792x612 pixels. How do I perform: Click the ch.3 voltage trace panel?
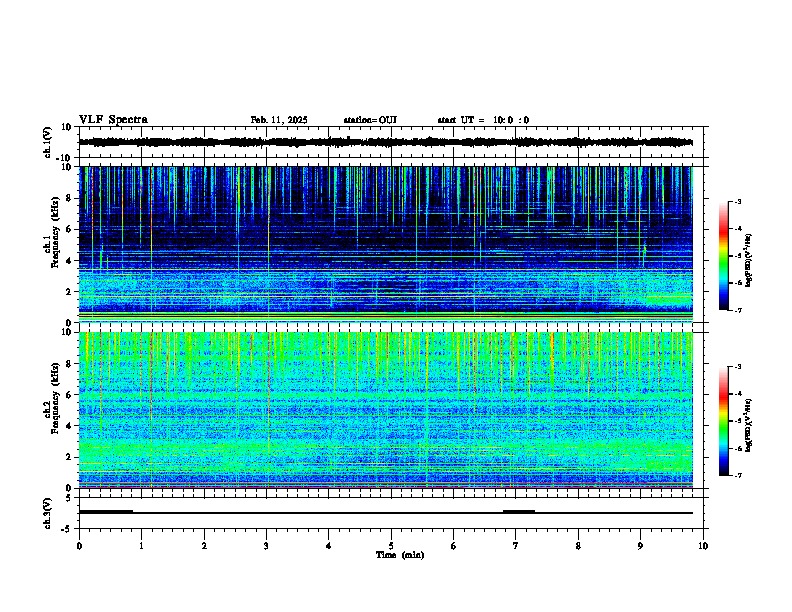[391, 513]
